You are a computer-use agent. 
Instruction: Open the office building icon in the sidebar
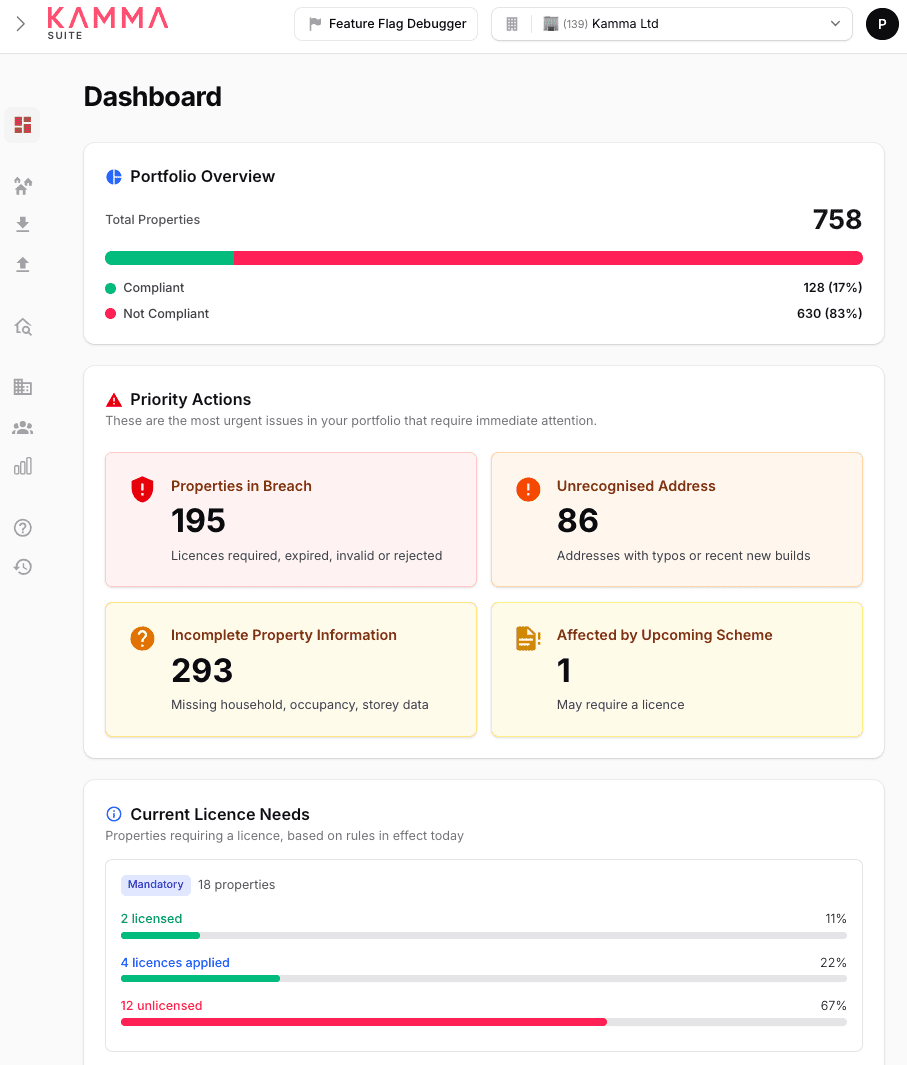[x=22, y=386]
